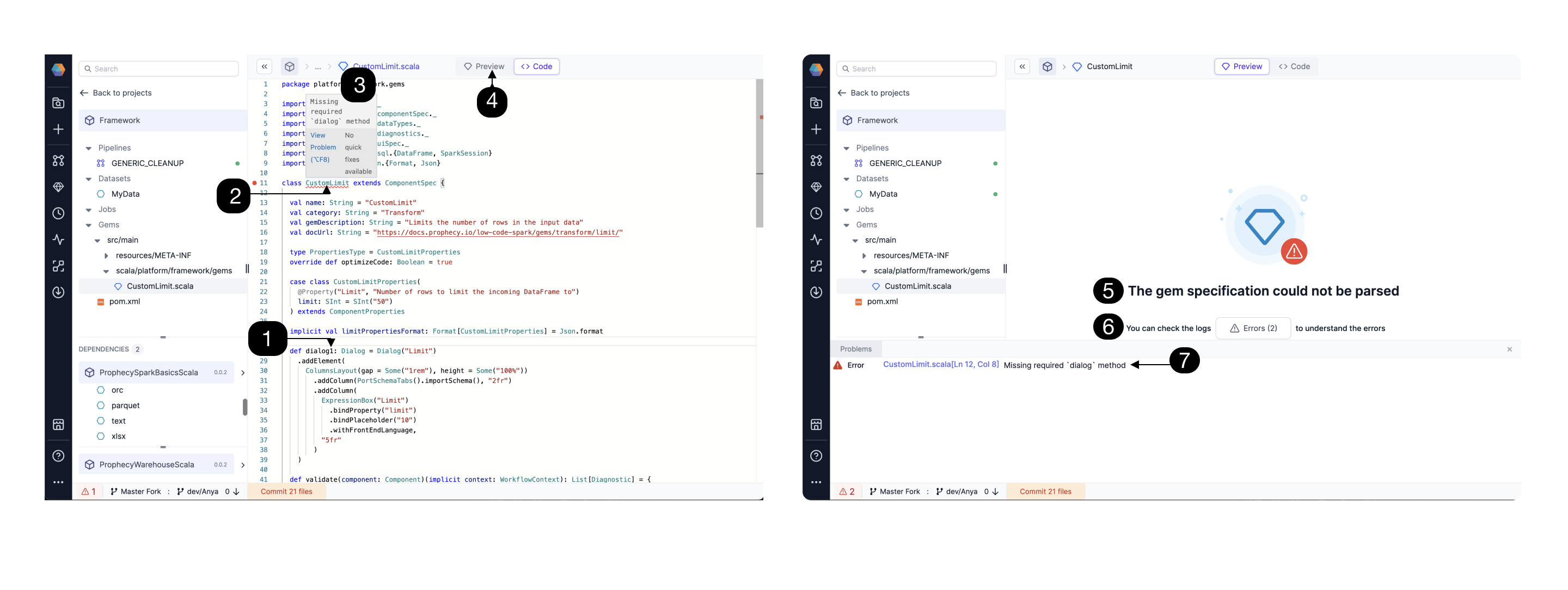Select pom.xml file in right screenshot
This screenshot has height=590, width=1568.
tap(882, 302)
